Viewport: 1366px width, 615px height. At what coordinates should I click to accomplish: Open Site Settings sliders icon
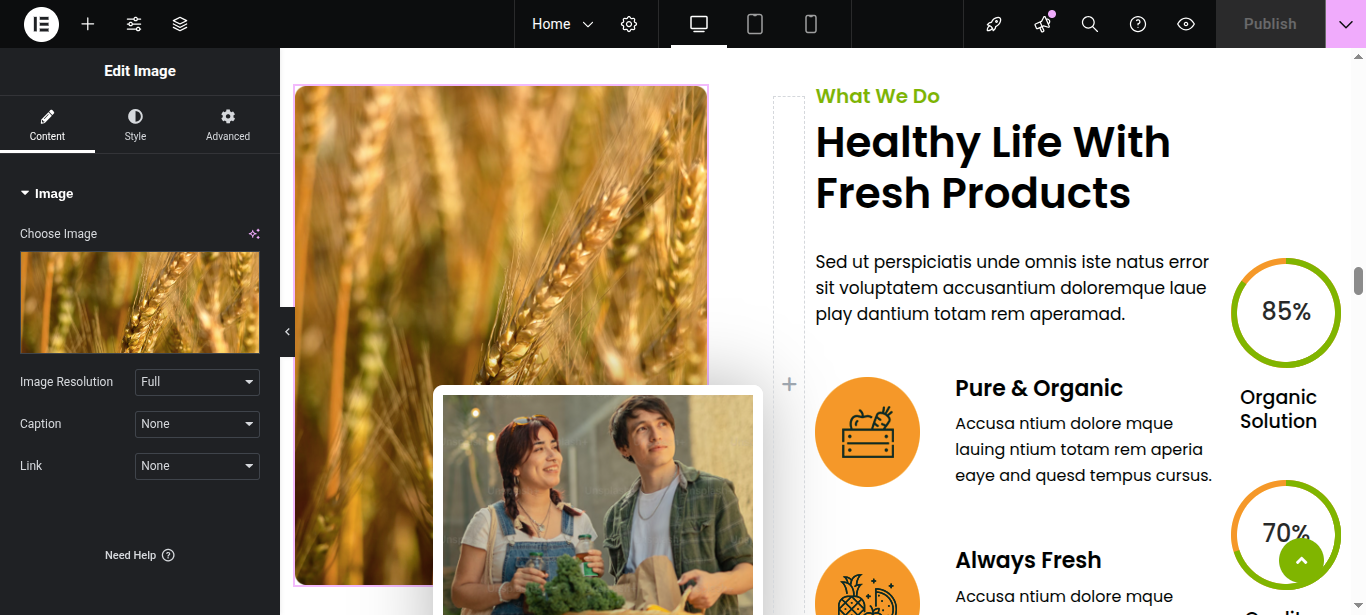[134, 24]
